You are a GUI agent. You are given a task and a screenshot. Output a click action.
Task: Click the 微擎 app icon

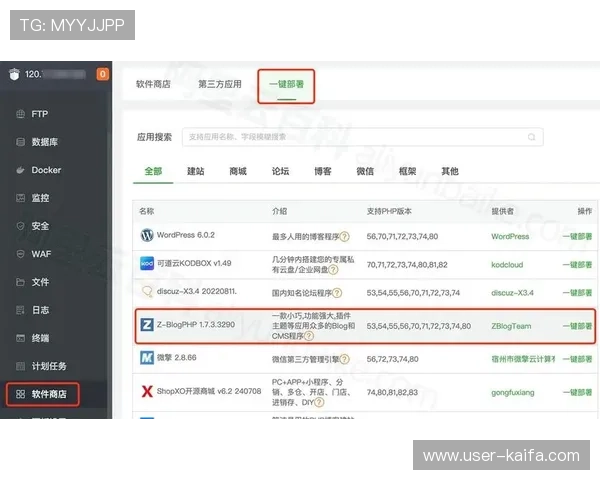point(147,358)
